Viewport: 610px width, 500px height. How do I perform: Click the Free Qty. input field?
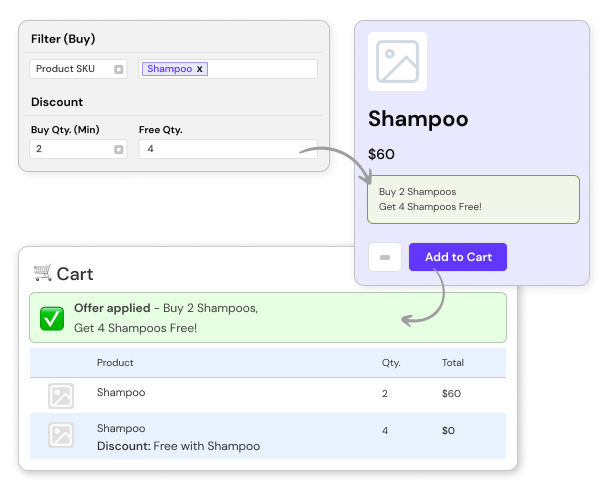228,149
